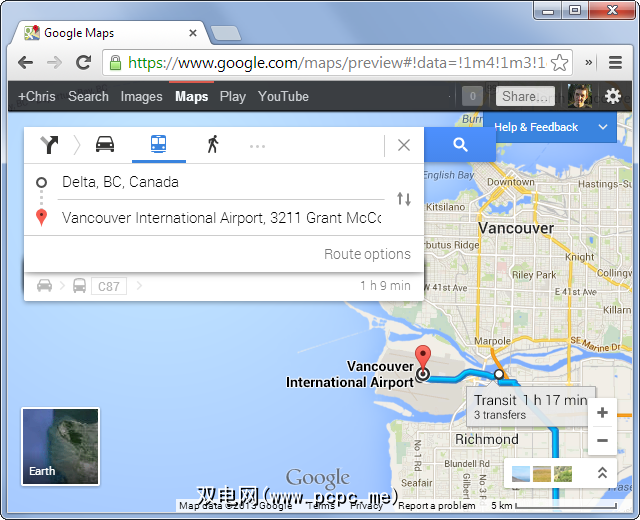640x520 pixels.
Task: Click the Downtown map label
Action: pos(511,182)
